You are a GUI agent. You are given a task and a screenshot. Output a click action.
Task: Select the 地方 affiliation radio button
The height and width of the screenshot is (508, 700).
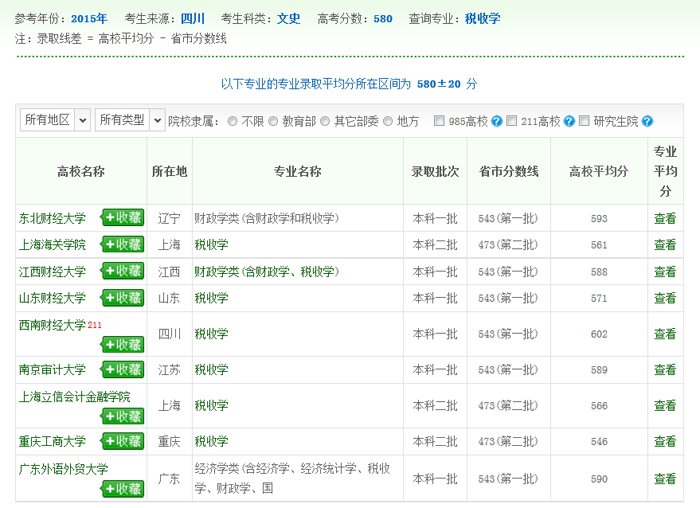pyautogui.click(x=387, y=121)
